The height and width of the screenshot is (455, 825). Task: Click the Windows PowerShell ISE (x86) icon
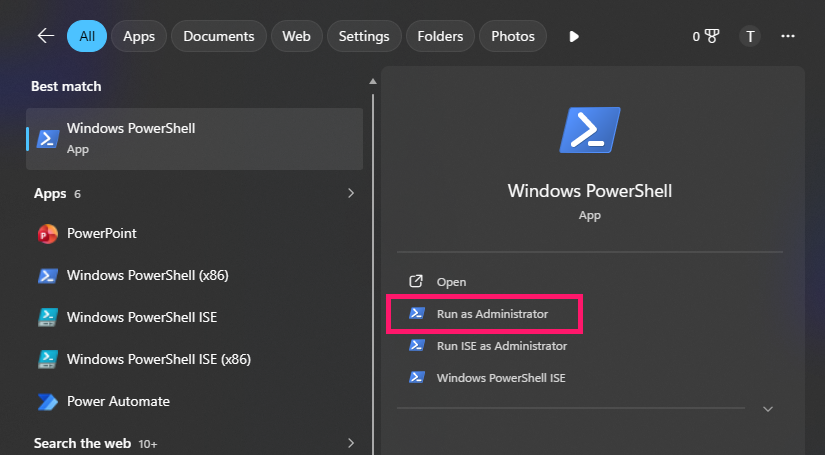click(x=47, y=359)
